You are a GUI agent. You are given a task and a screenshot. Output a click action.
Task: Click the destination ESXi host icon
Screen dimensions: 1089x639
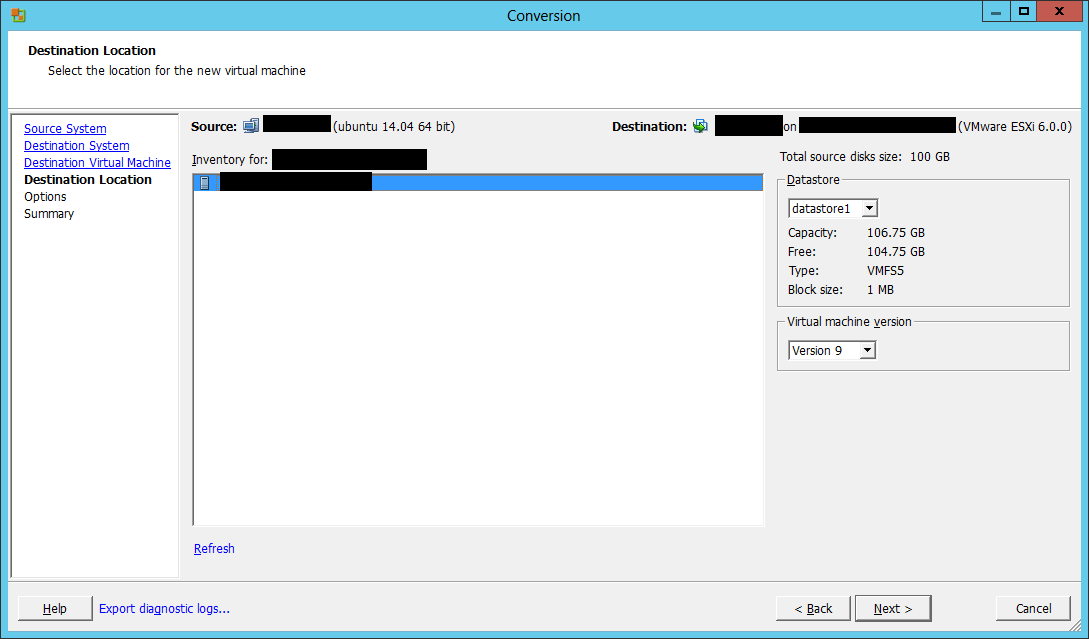[700, 126]
